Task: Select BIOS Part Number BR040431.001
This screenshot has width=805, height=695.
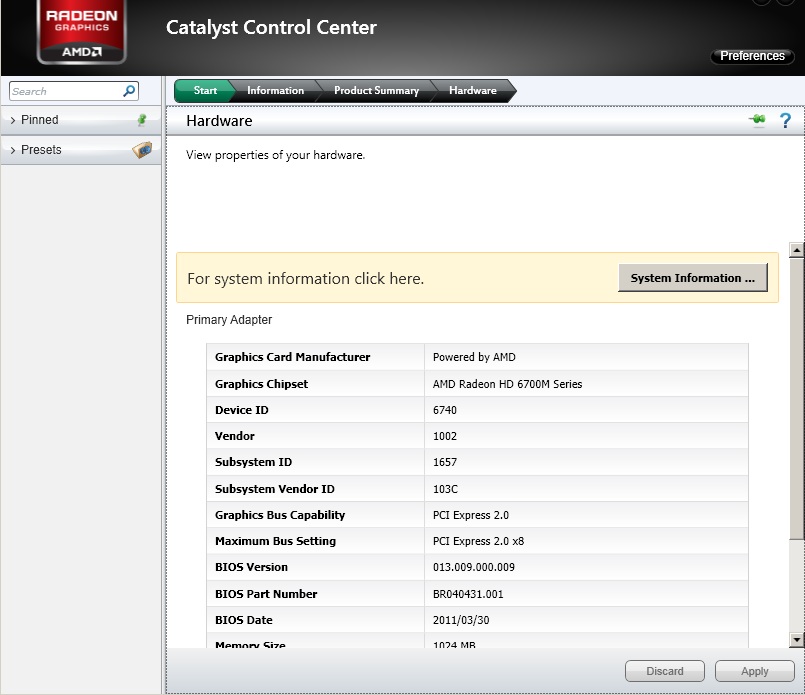Action: (468, 594)
